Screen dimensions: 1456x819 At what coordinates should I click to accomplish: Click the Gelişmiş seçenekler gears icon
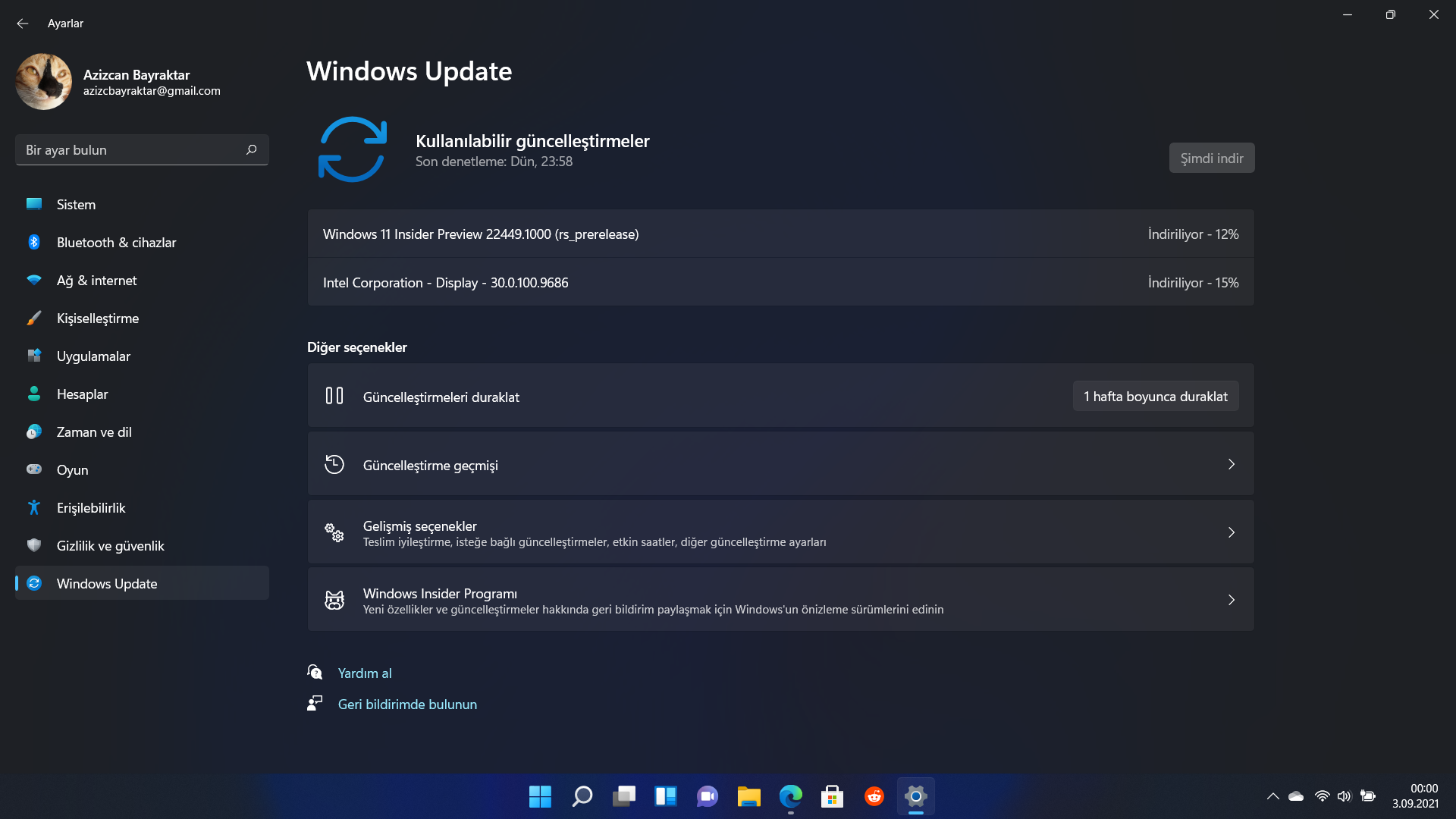click(x=334, y=532)
